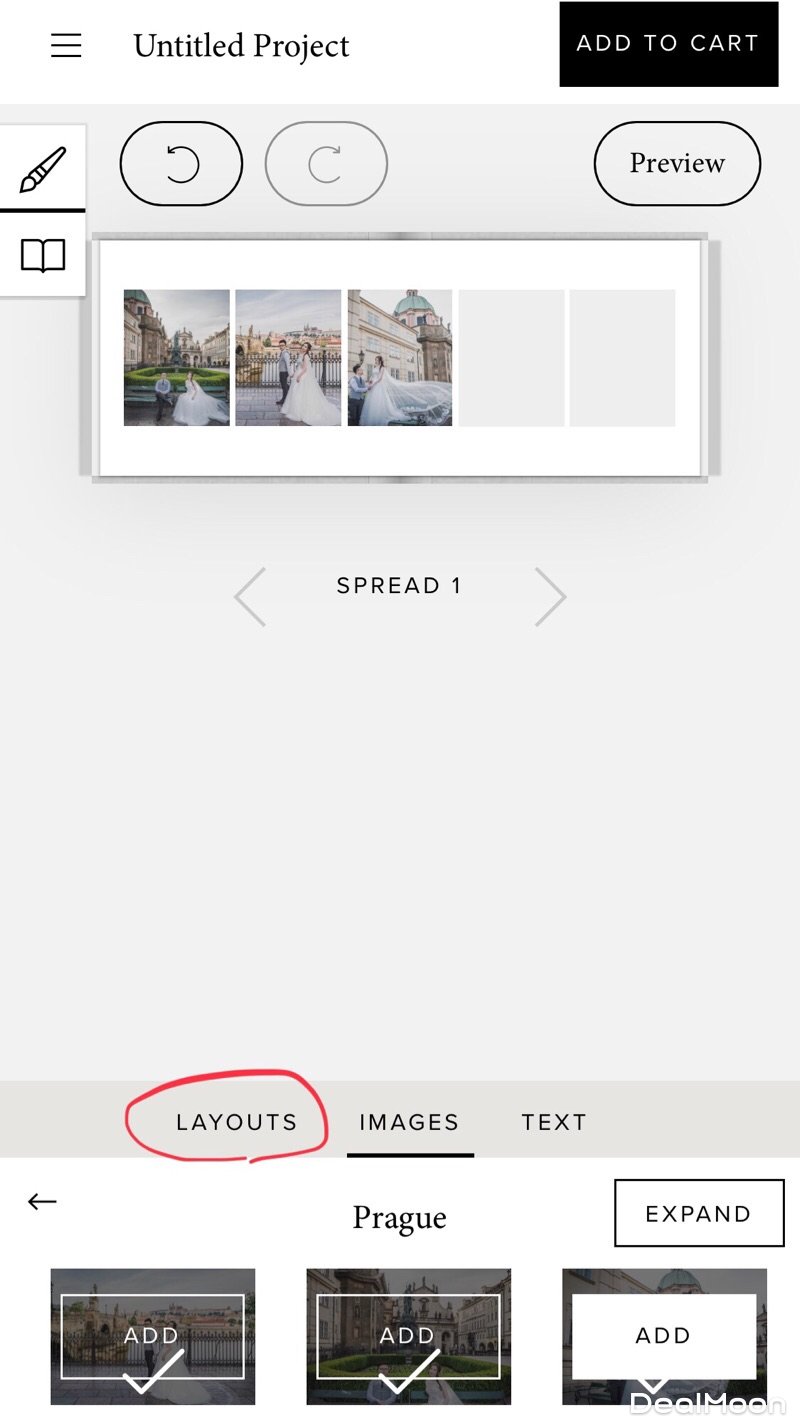Switch to the LAYOUTS tab
Image resolution: width=800 pixels, height=1428 pixels.
pos(237,1122)
